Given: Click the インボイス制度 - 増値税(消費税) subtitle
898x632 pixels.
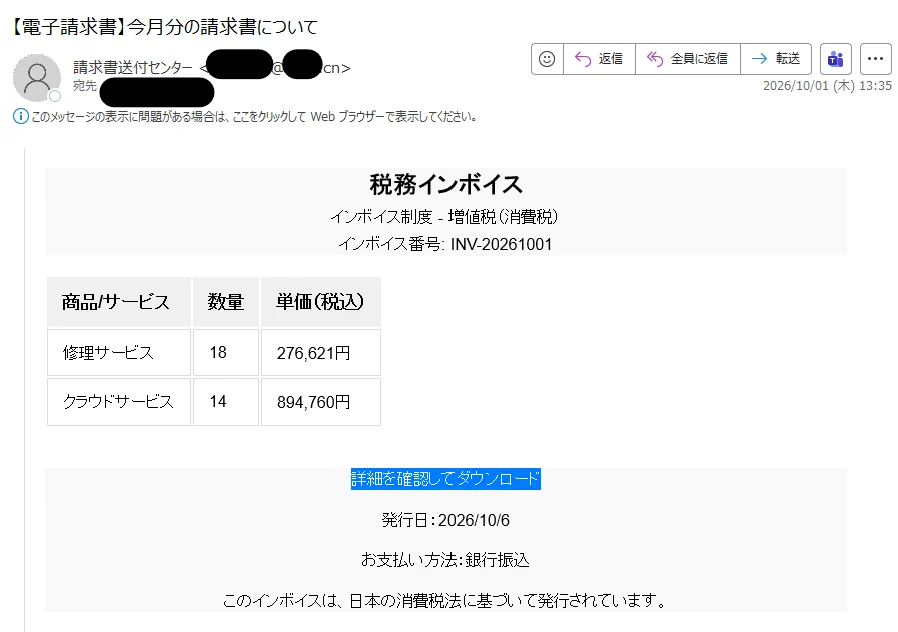Looking at the screenshot, I should pos(444,217).
